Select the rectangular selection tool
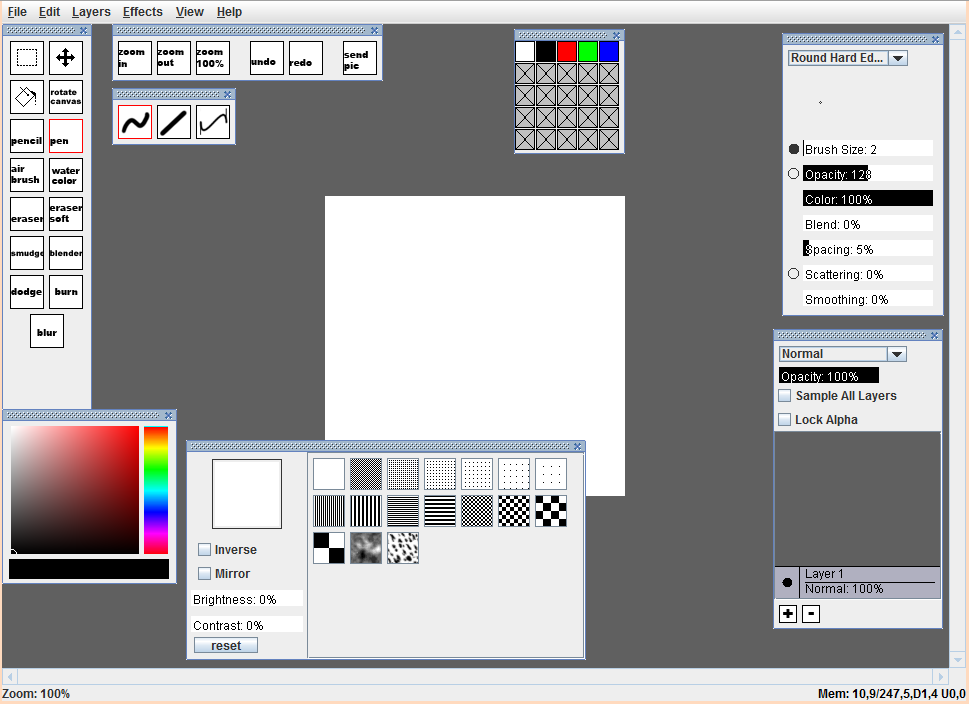 coord(27,58)
